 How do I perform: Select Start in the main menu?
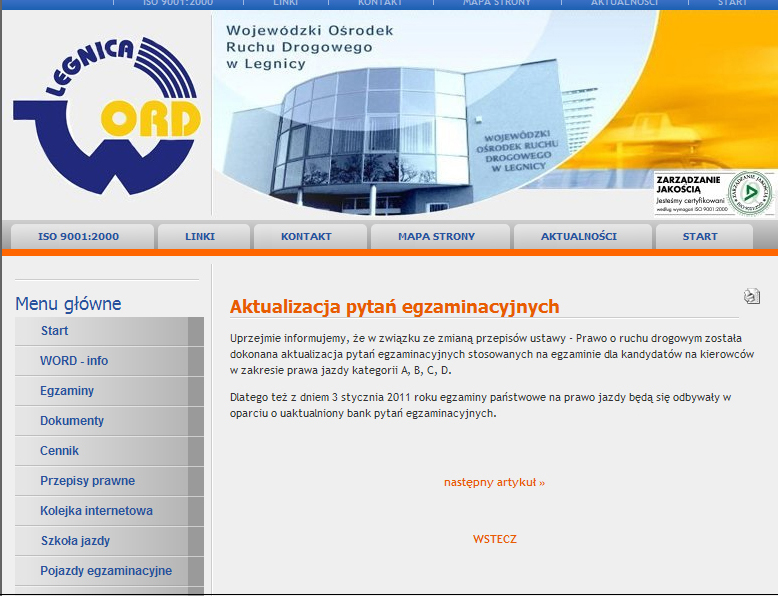pyautogui.click(x=109, y=331)
